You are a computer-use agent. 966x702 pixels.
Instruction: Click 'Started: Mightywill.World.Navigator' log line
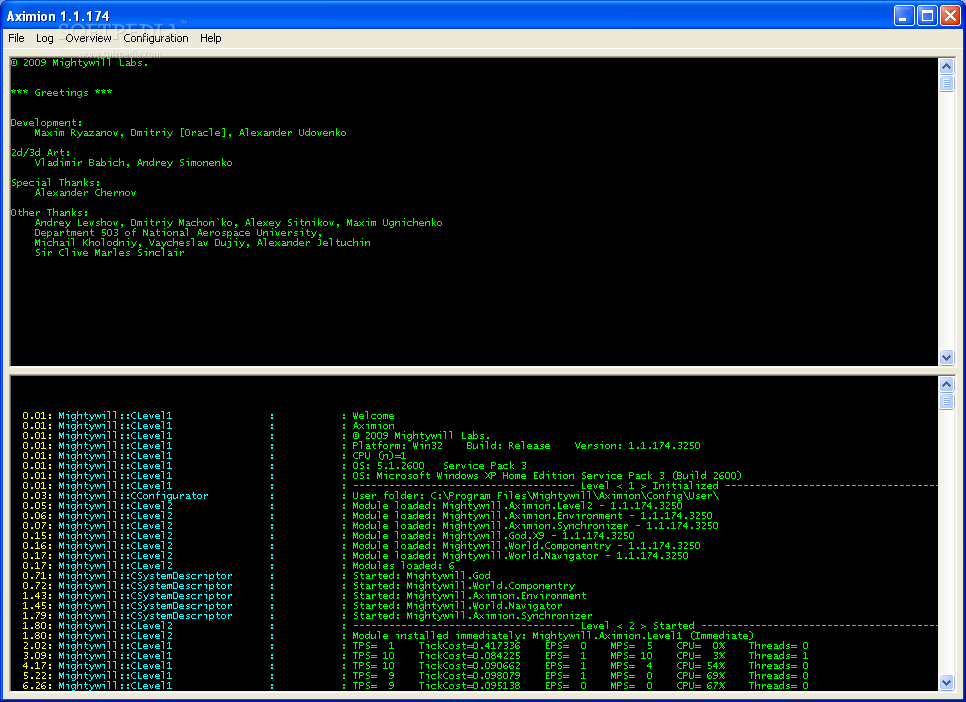[x=457, y=606]
